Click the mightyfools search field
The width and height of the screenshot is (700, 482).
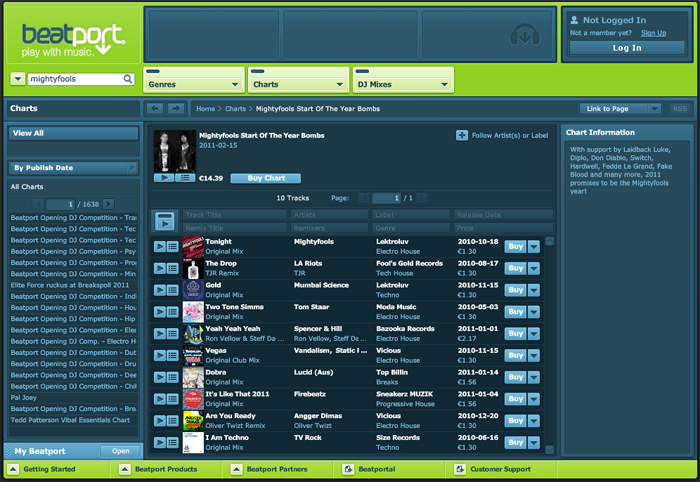tap(76, 79)
